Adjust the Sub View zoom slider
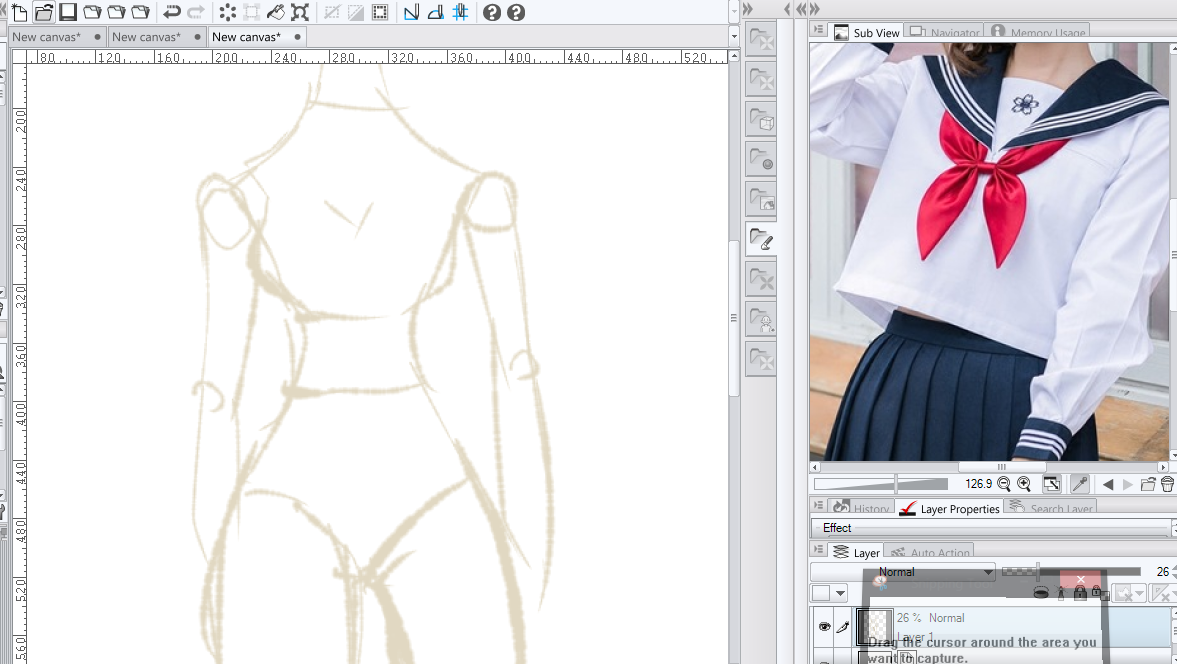This screenshot has width=1177, height=664. coord(881,484)
